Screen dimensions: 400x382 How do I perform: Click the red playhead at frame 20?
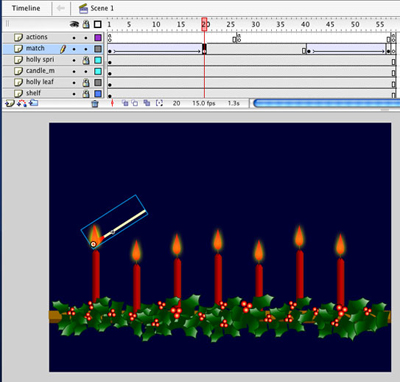pyautogui.click(x=204, y=24)
